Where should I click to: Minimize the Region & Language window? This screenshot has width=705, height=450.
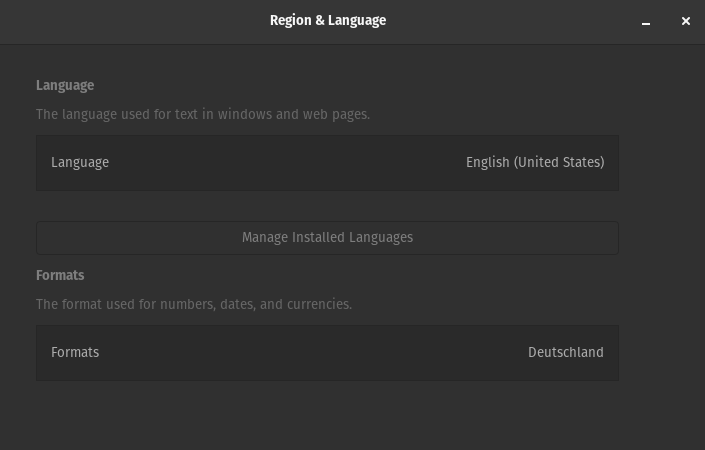point(646,21)
